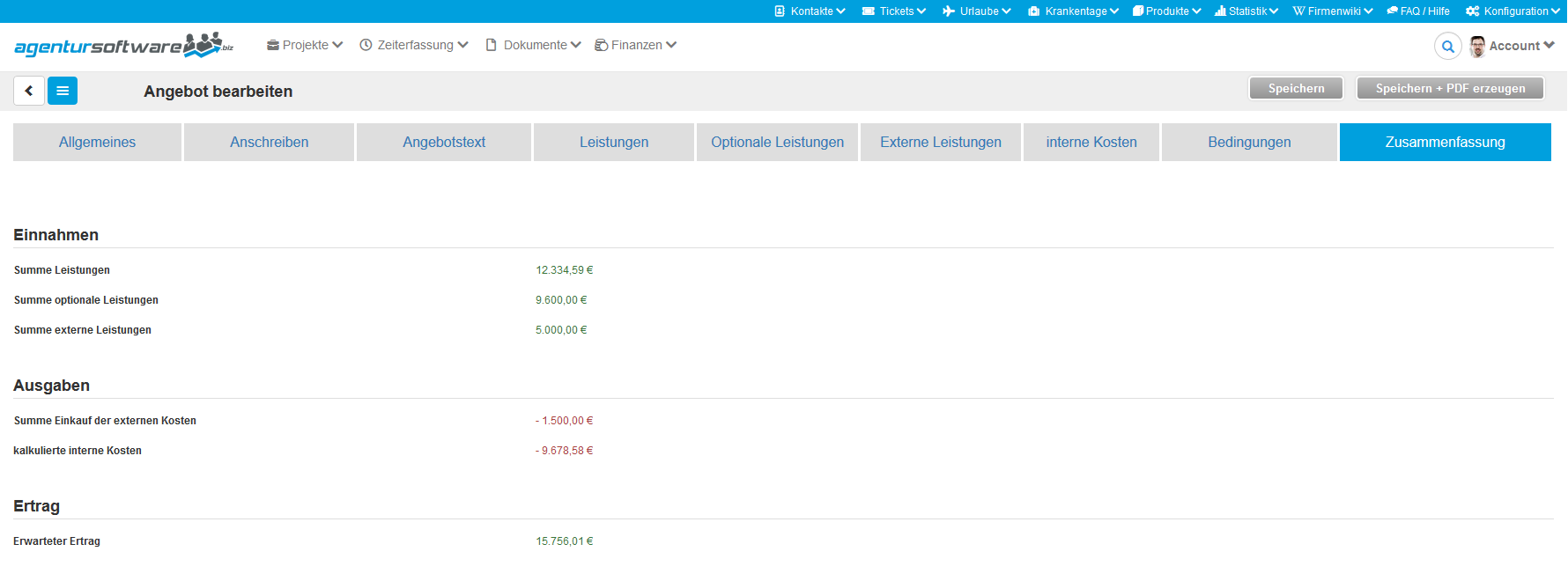This screenshot has height=581, width=1568.
Task: Expand the Urlaube dropdown arrow
Action: pos(1006,11)
